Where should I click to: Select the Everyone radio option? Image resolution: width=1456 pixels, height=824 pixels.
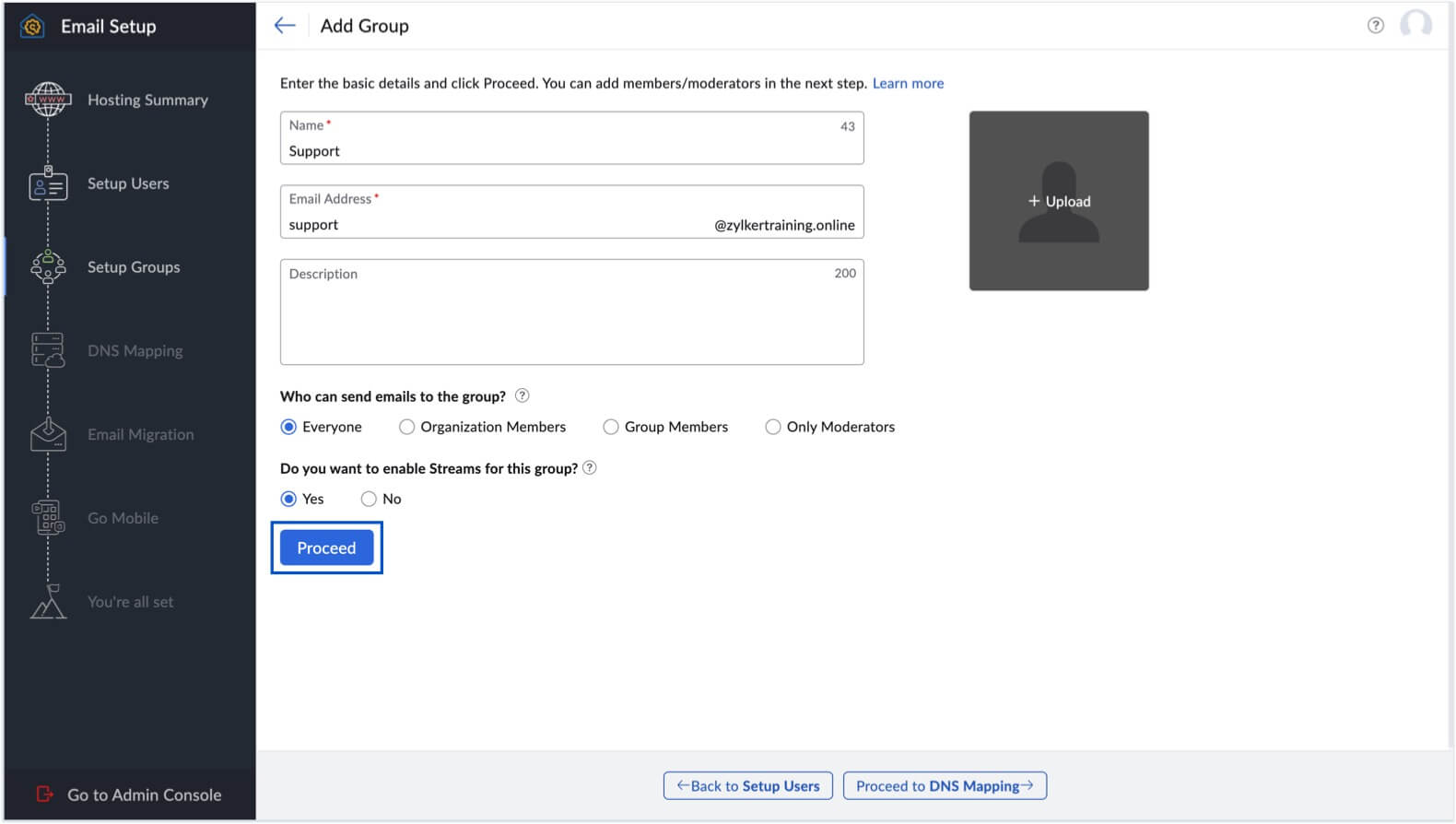289,427
